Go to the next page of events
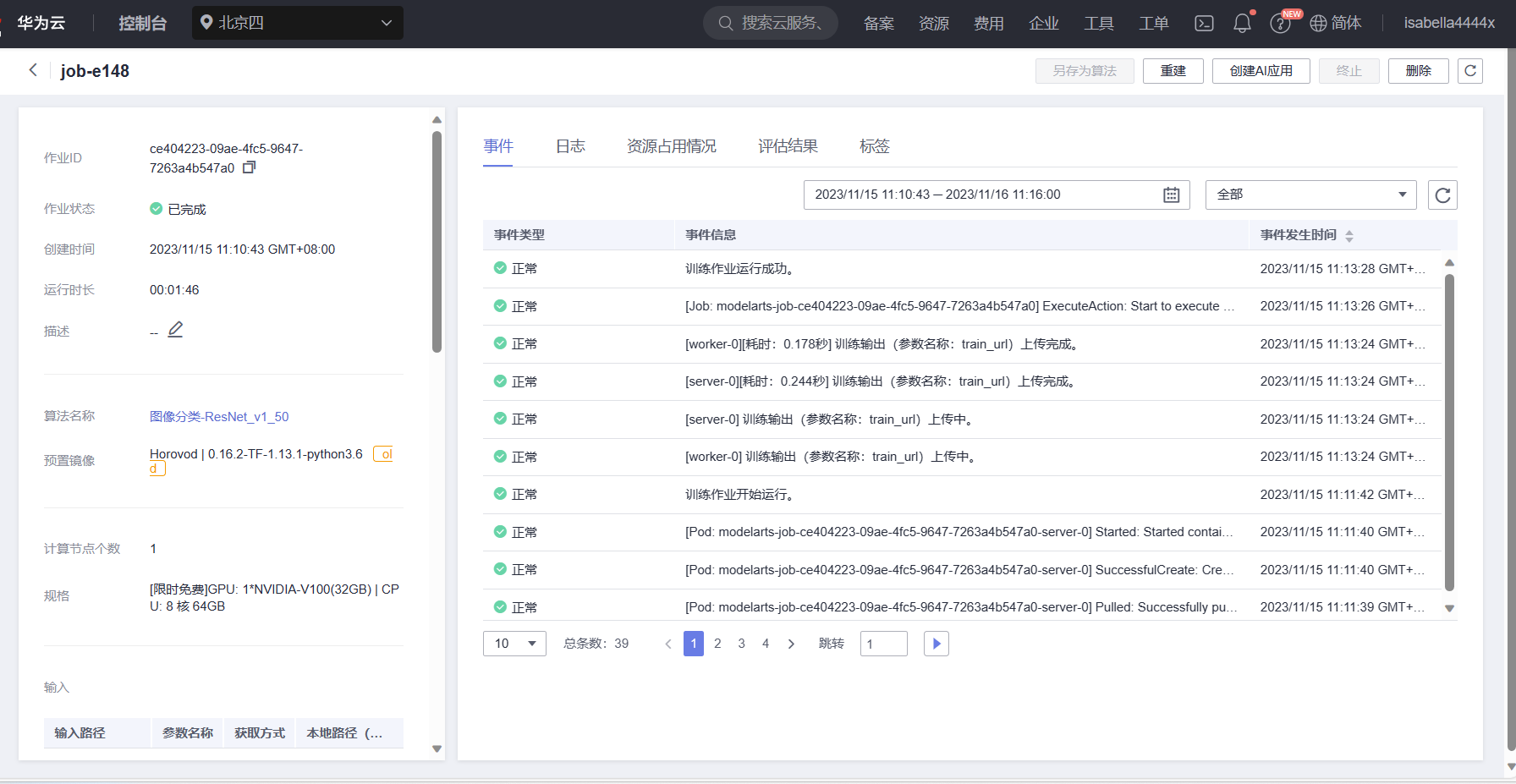1516x784 pixels. (791, 644)
